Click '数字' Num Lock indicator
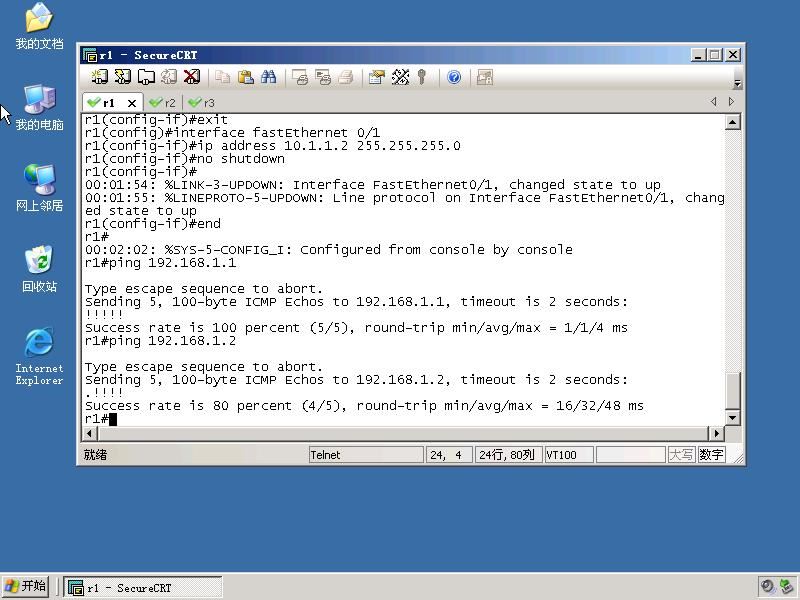Image resolution: width=800 pixels, height=600 pixels. [711, 455]
